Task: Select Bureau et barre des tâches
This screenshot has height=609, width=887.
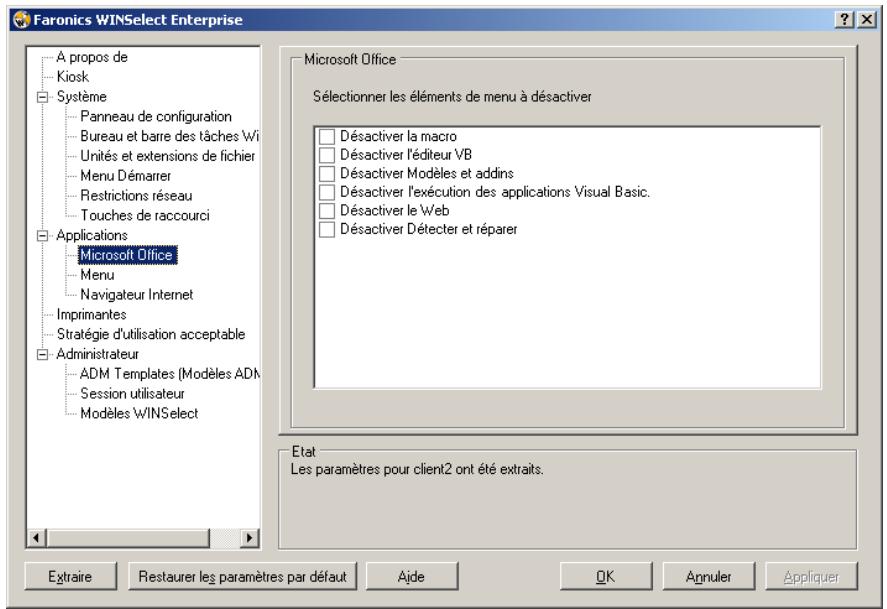Action: (169, 136)
